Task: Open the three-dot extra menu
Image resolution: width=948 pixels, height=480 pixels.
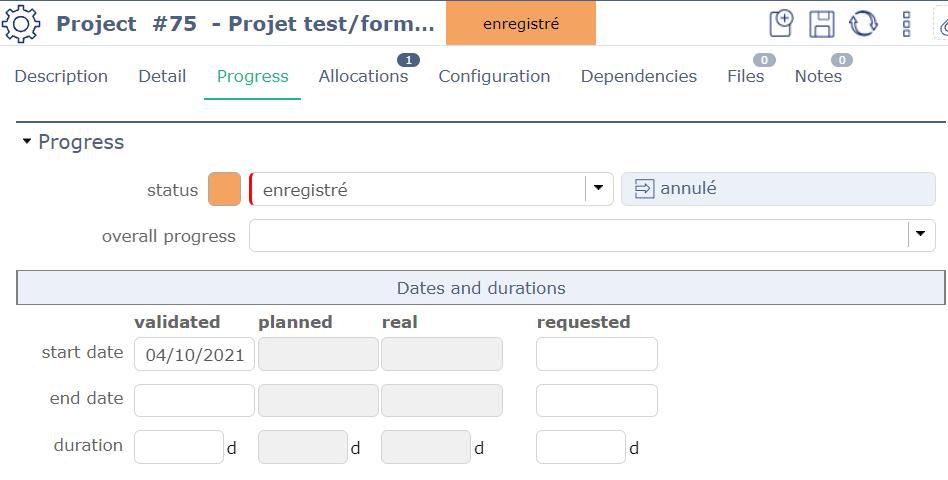Action: pyautogui.click(x=906, y=24)
